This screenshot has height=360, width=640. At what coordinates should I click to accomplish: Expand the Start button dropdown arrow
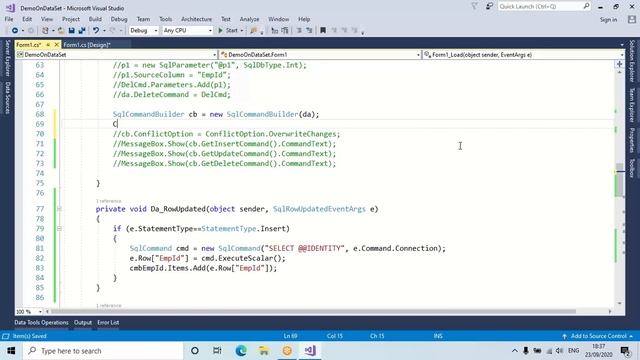point(242,31)
